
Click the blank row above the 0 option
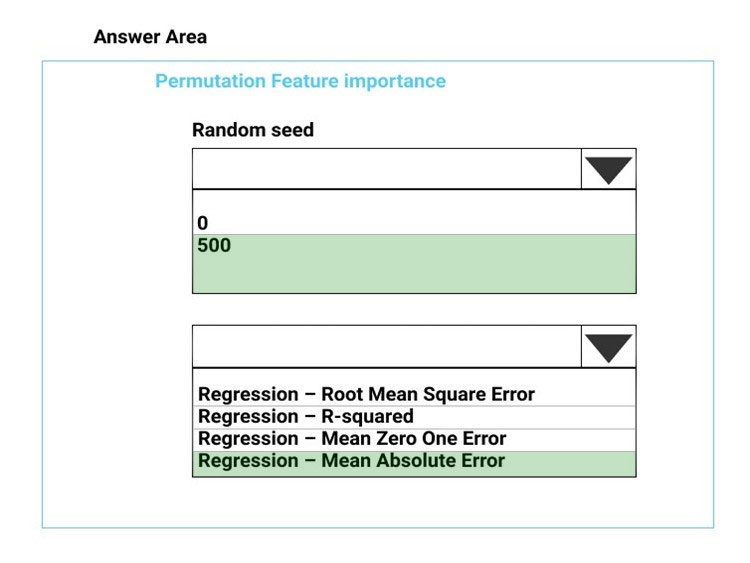tap(414, 201)
